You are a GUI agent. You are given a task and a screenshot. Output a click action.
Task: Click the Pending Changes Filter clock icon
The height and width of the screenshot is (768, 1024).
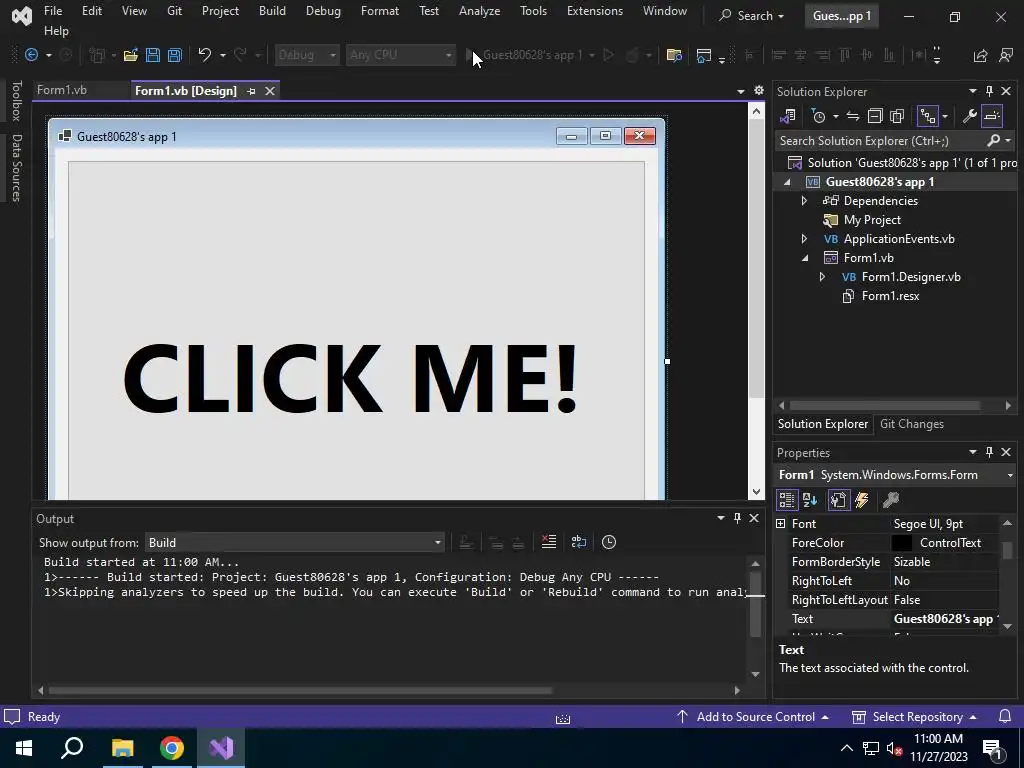pos(818,116)
